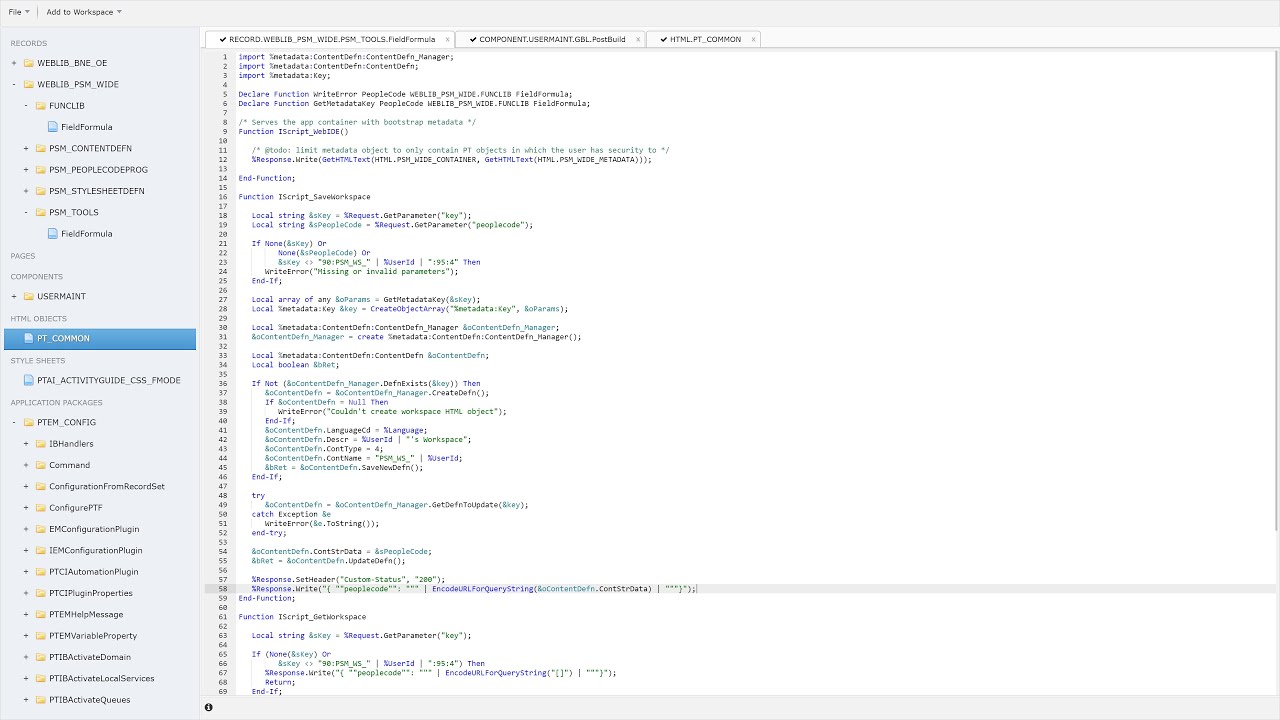Screen dimensions: 1280x720
Task: Close the PSM_TOOLS.FieldFormula tab
Action: tap(447, 40)
